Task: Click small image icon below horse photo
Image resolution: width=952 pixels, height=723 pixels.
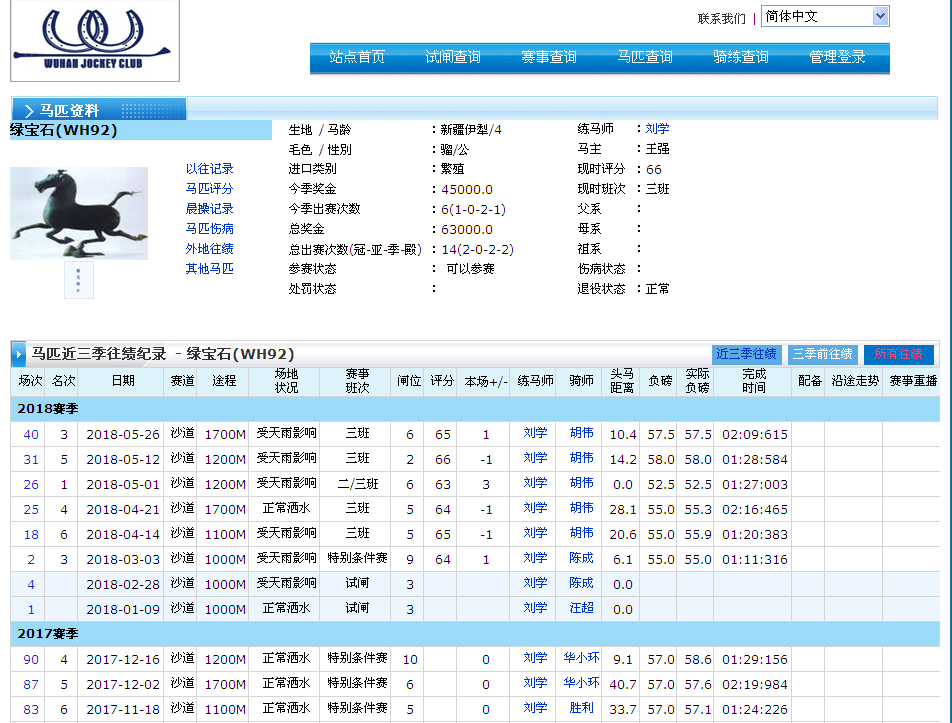Action: [79, 280]
